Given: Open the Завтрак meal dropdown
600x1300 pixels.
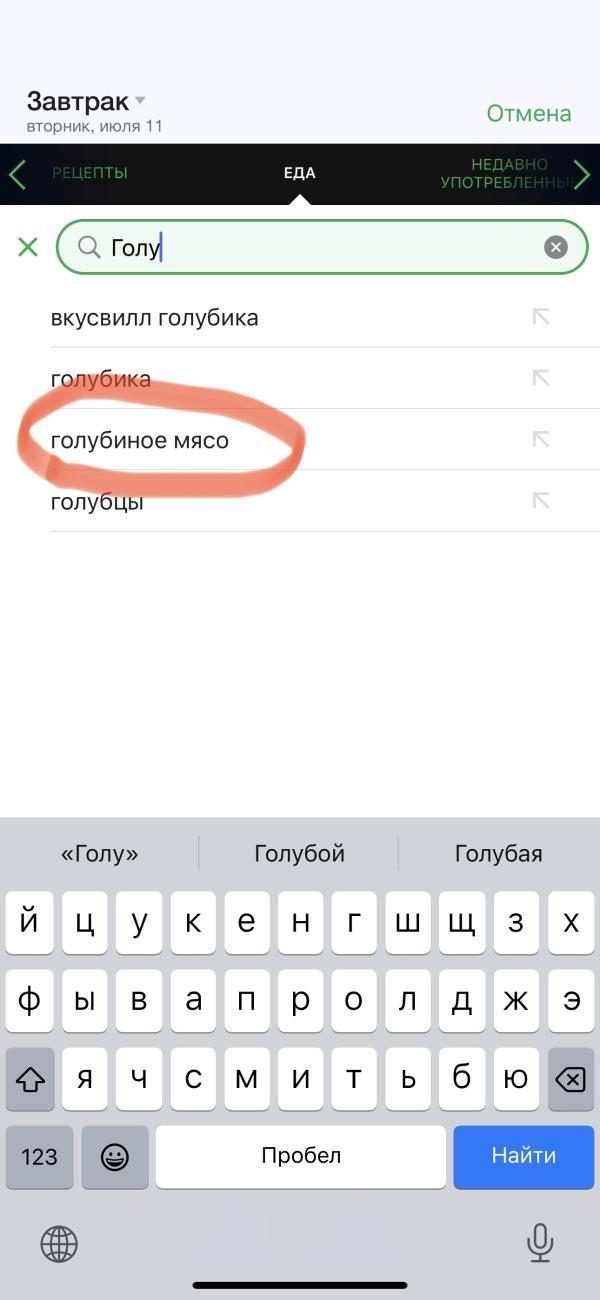Looking at the screenshot, I should pyautogui.click(x=87, y=101).
